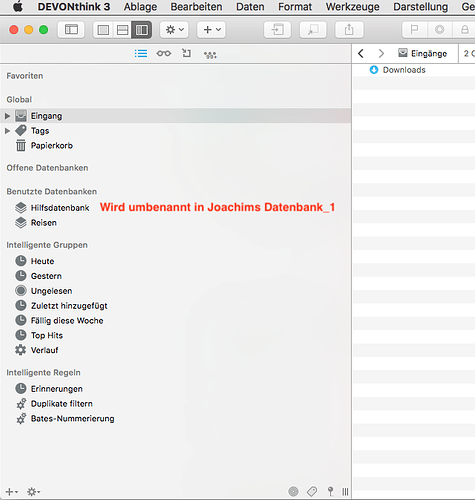
Task: Click the Eingänge path label
Action: pos(429,53)
